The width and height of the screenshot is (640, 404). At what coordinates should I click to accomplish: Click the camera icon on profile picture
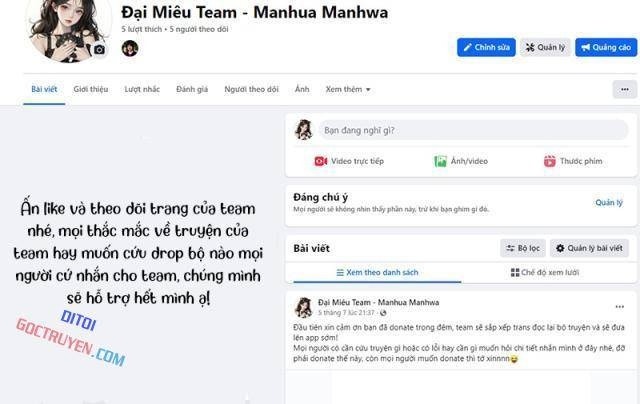point(99,49)
